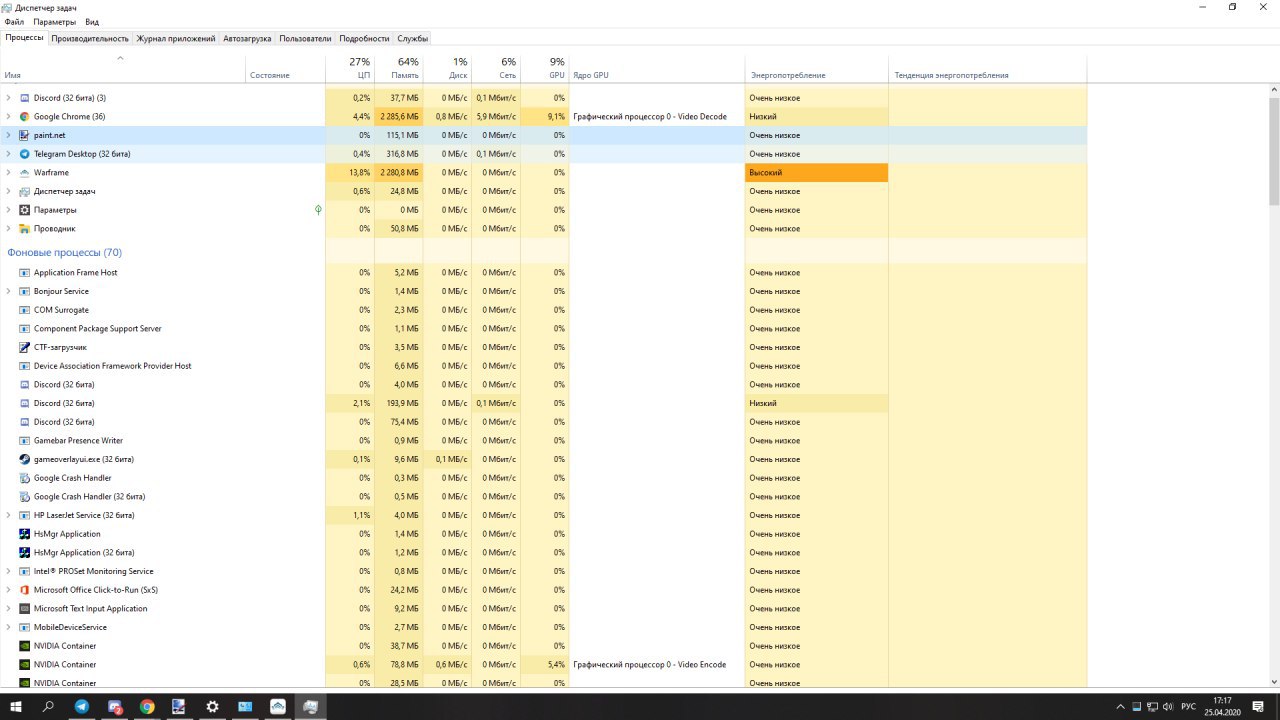
Task: Expand the Диспетчер задач process row
Action: (x=9, y=191)
